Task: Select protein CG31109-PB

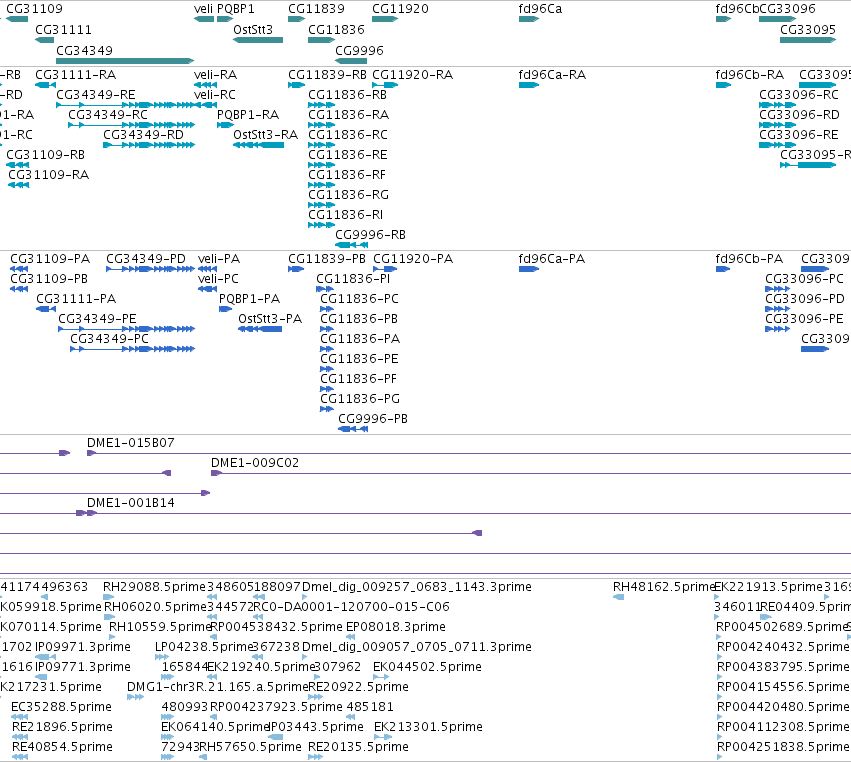Action: [49, 278]
